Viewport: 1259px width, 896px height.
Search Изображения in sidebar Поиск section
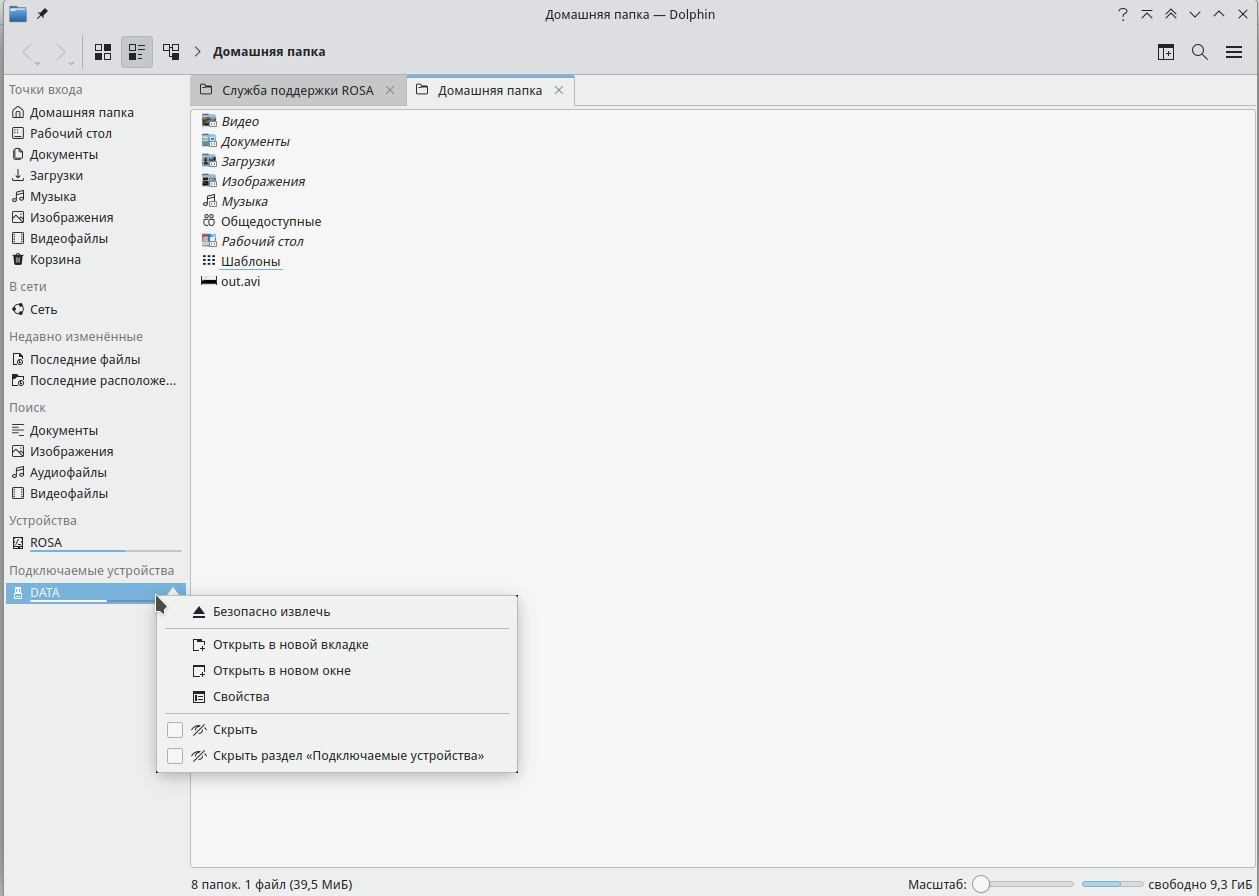pyautogui.click(x=96, y=451)
